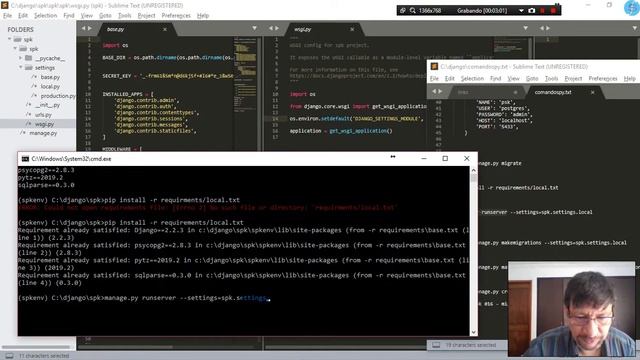Open tab list dropdown in the wsgi.py pane
Image resolution: width=640 pixels, height=360 pixels.
pyautogui.click(x=525, y=28)
